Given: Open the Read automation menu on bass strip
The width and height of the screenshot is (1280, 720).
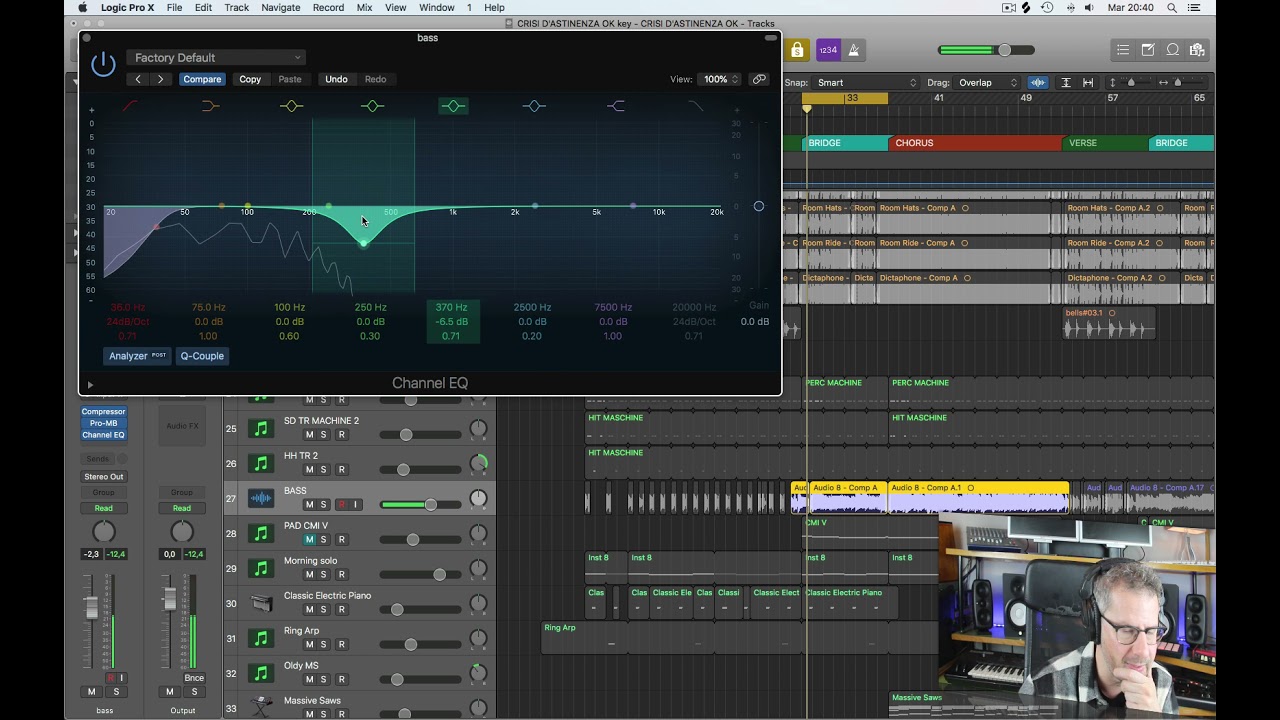Looking at the screenshot, I should pyautogui.click(x=103, y=508).
